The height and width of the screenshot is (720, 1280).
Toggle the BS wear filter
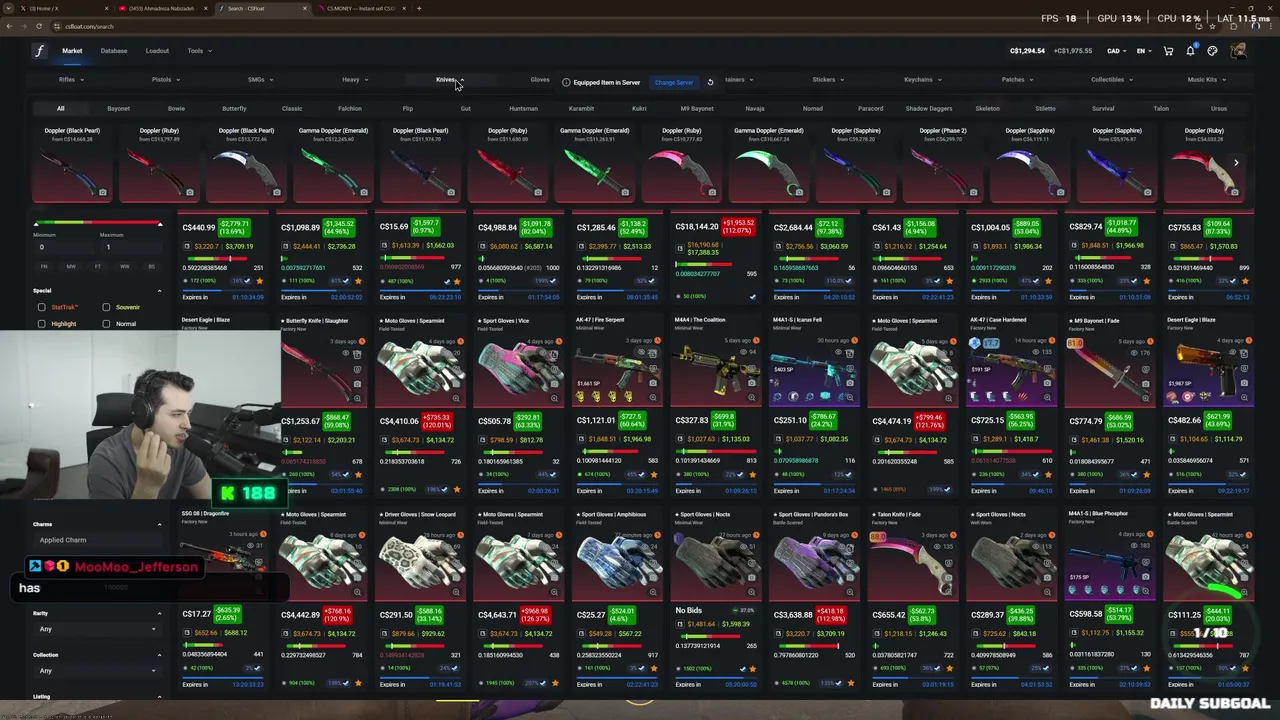152,267
